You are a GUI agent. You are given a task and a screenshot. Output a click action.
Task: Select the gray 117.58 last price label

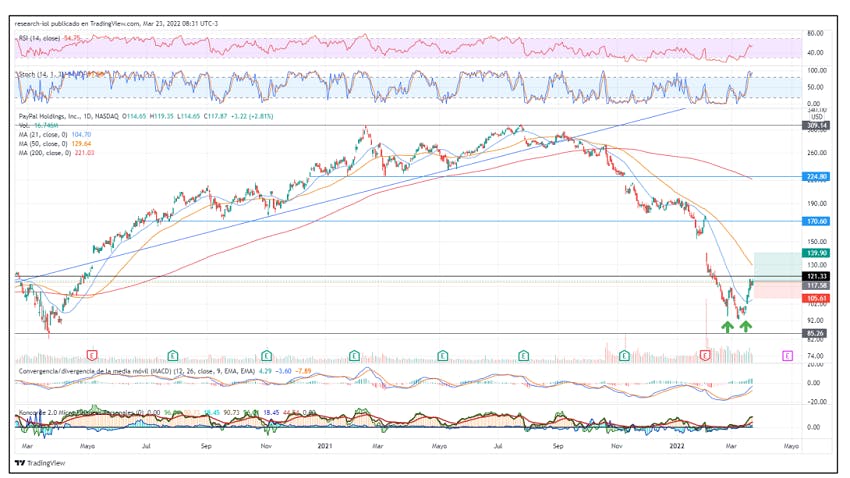pyautogui.click(x=816, y=285)
